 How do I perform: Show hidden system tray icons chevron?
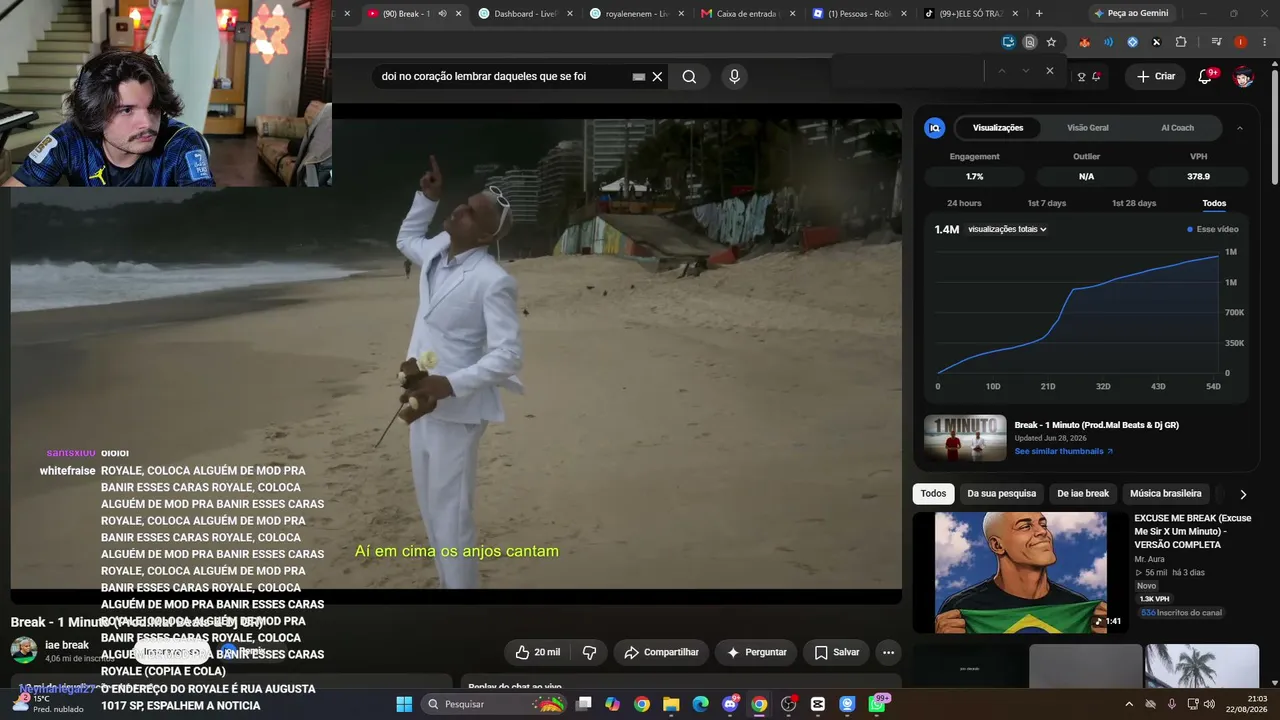coord(1129,704)
